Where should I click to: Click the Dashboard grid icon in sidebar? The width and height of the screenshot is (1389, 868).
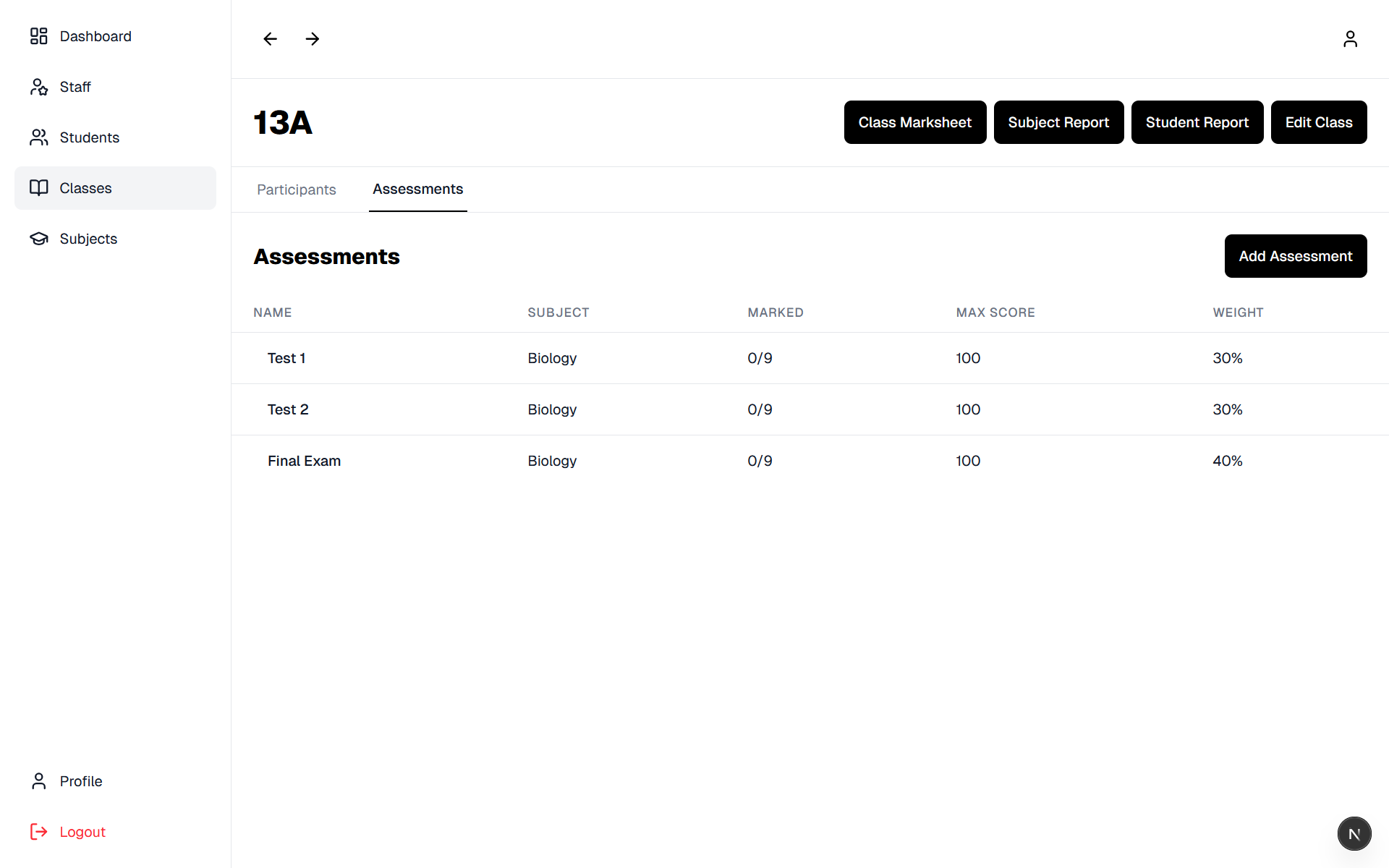pos(39,36)
